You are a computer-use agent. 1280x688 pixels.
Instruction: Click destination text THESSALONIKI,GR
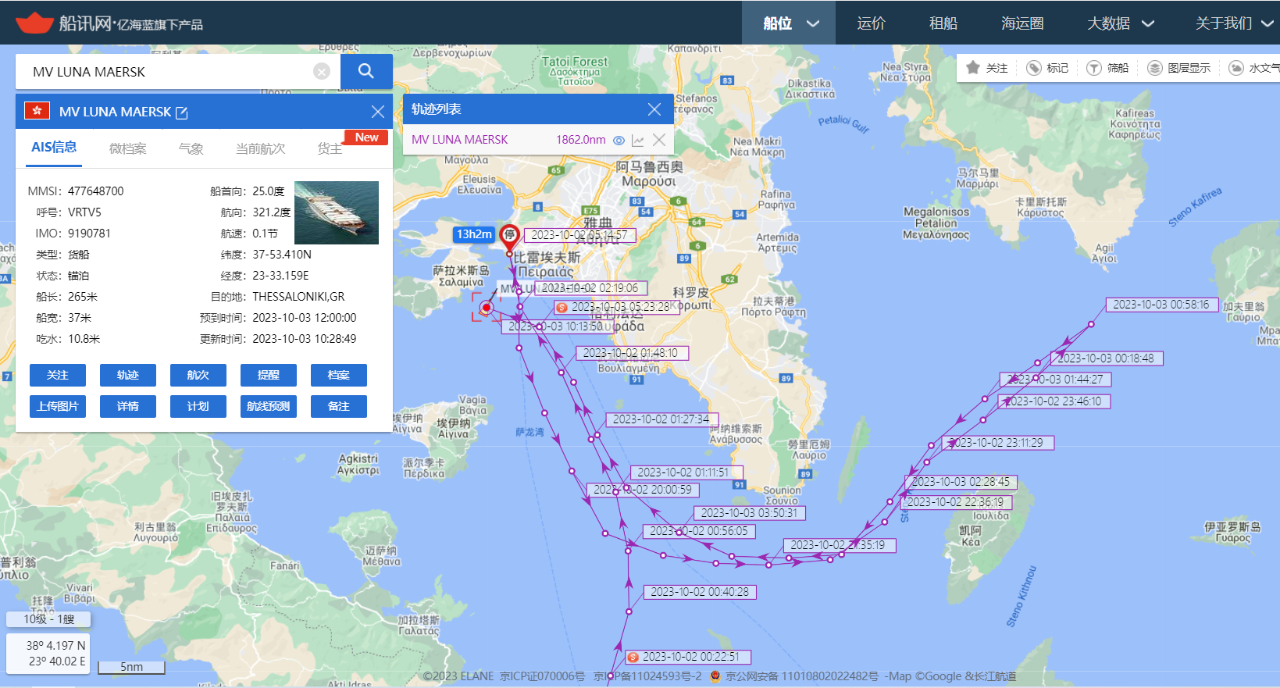298,297
